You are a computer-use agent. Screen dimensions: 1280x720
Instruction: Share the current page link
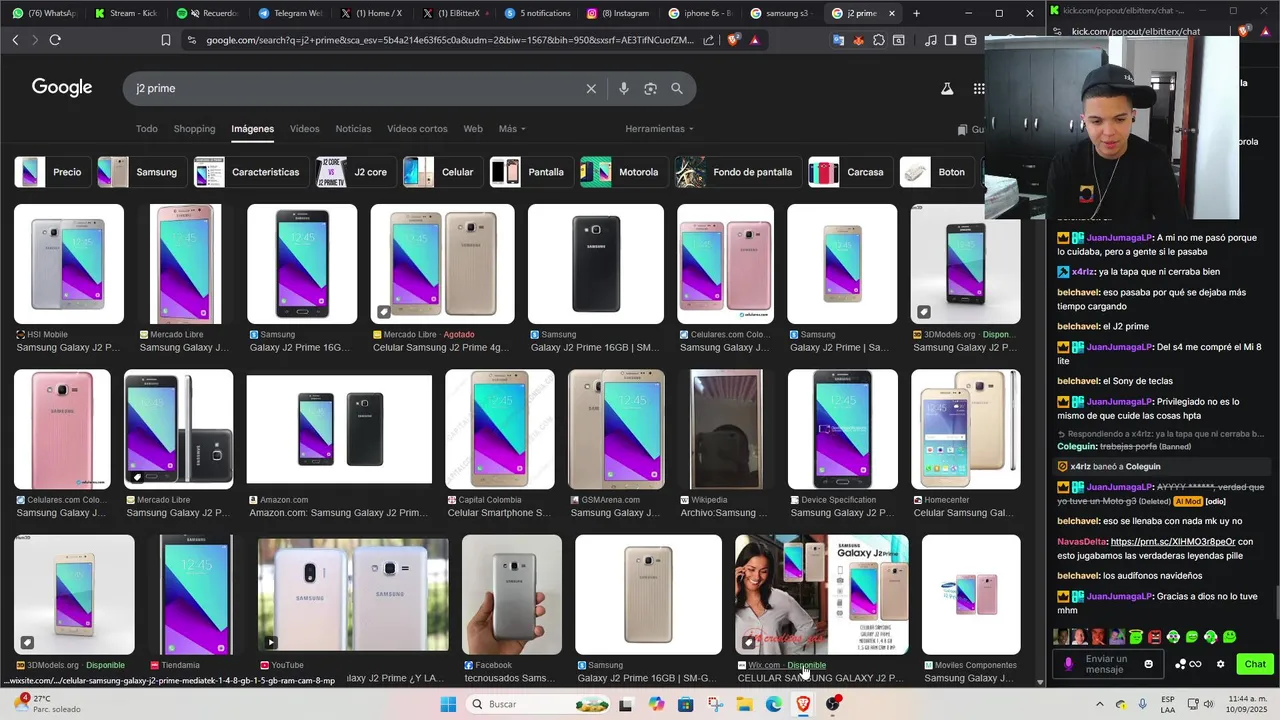709,40
